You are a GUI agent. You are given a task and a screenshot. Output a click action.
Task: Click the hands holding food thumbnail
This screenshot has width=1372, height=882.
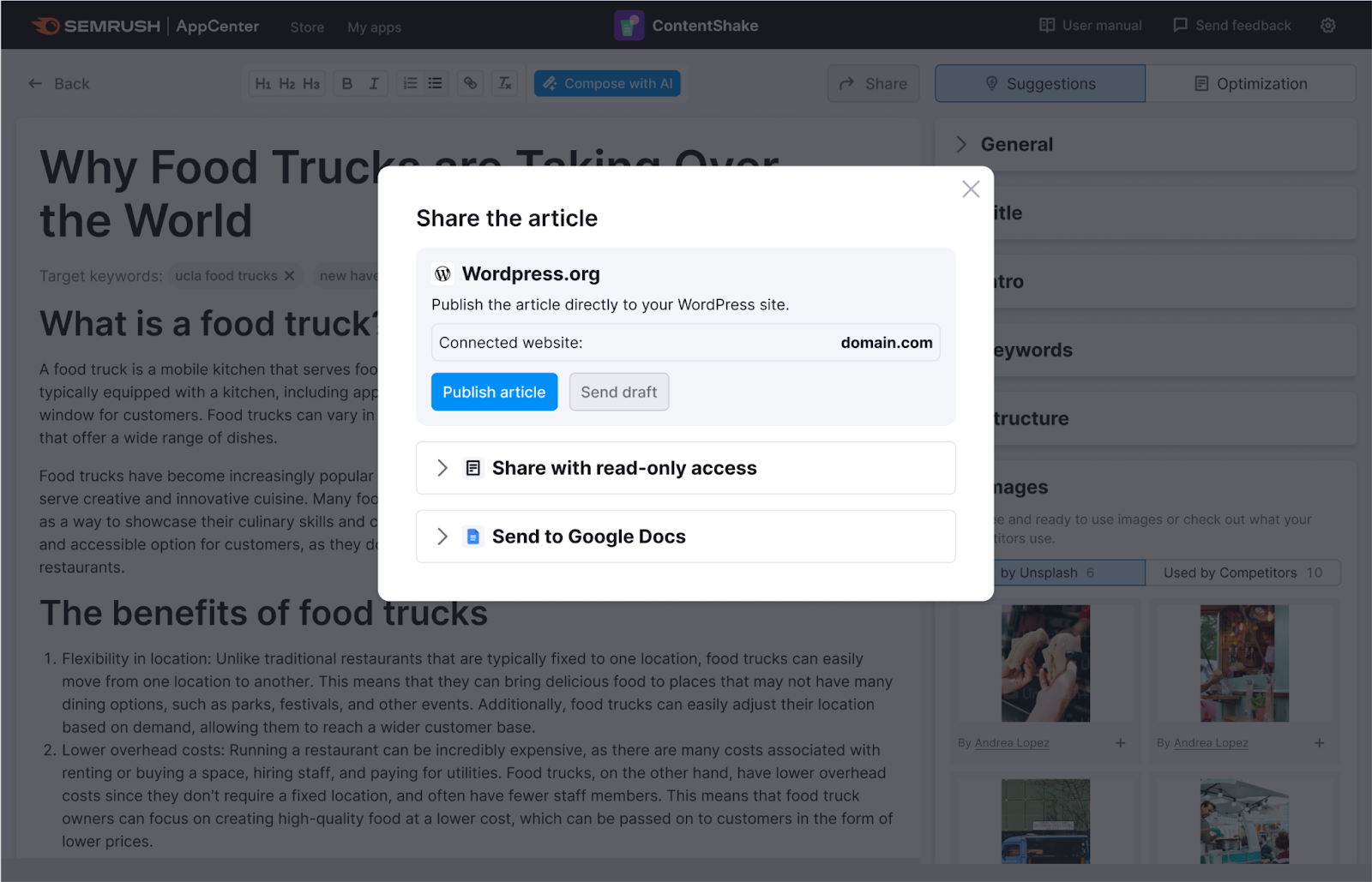tap(1045, 663)
